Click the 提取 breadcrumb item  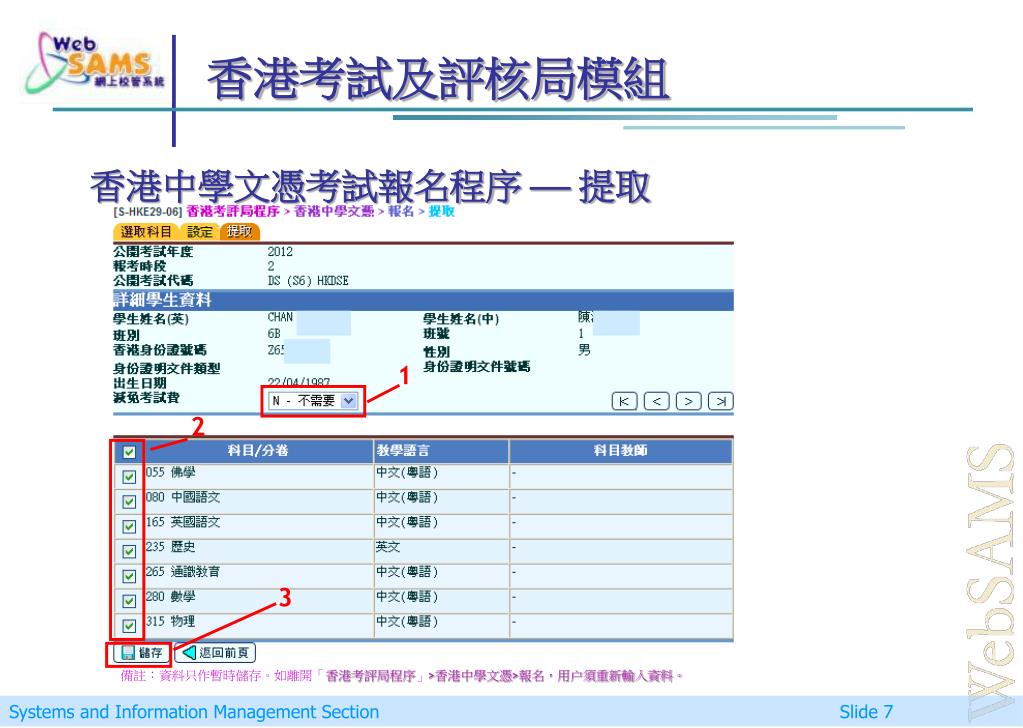coord(441,211)
